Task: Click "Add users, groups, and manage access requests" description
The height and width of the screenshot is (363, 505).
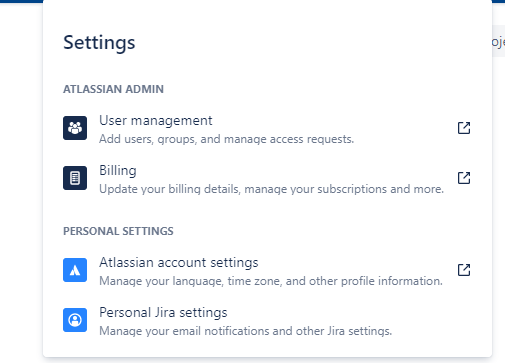Action: point(227,139)
